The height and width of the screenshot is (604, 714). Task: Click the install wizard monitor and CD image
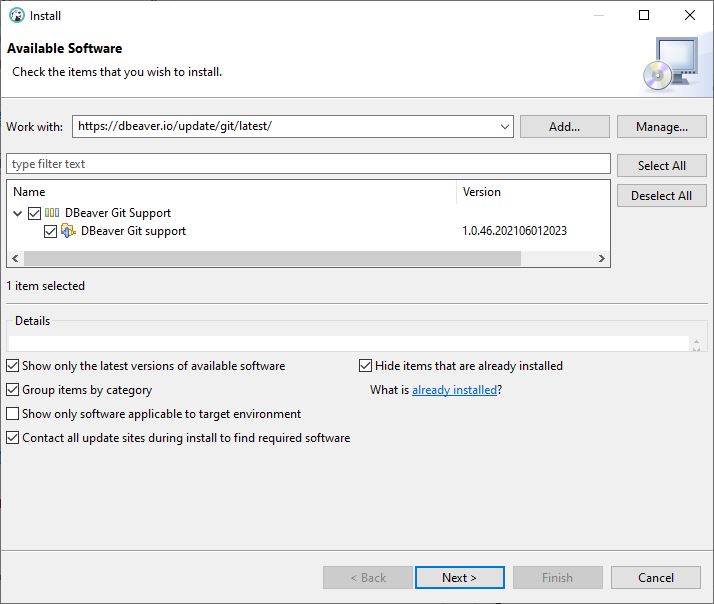[x=671, y=63]
